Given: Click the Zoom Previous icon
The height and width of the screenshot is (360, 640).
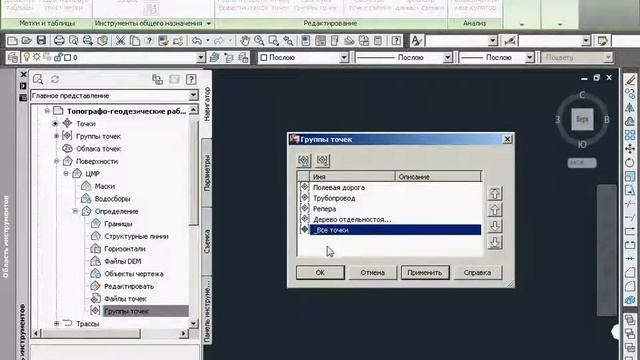Looking at the screenshot, I should 288,40.
